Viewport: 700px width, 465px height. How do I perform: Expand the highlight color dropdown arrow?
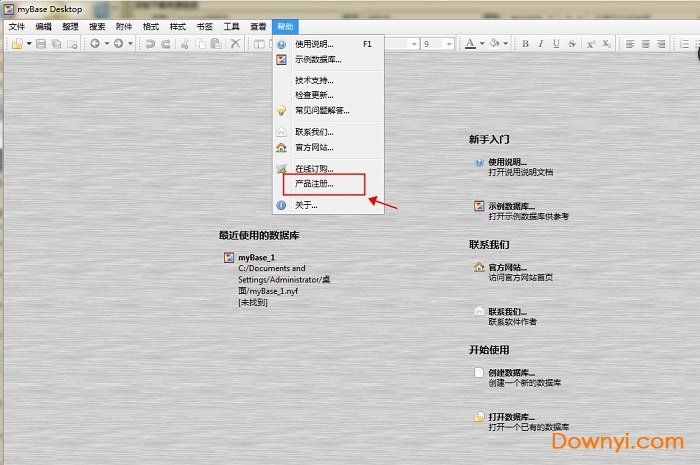[x=506, y=44]
